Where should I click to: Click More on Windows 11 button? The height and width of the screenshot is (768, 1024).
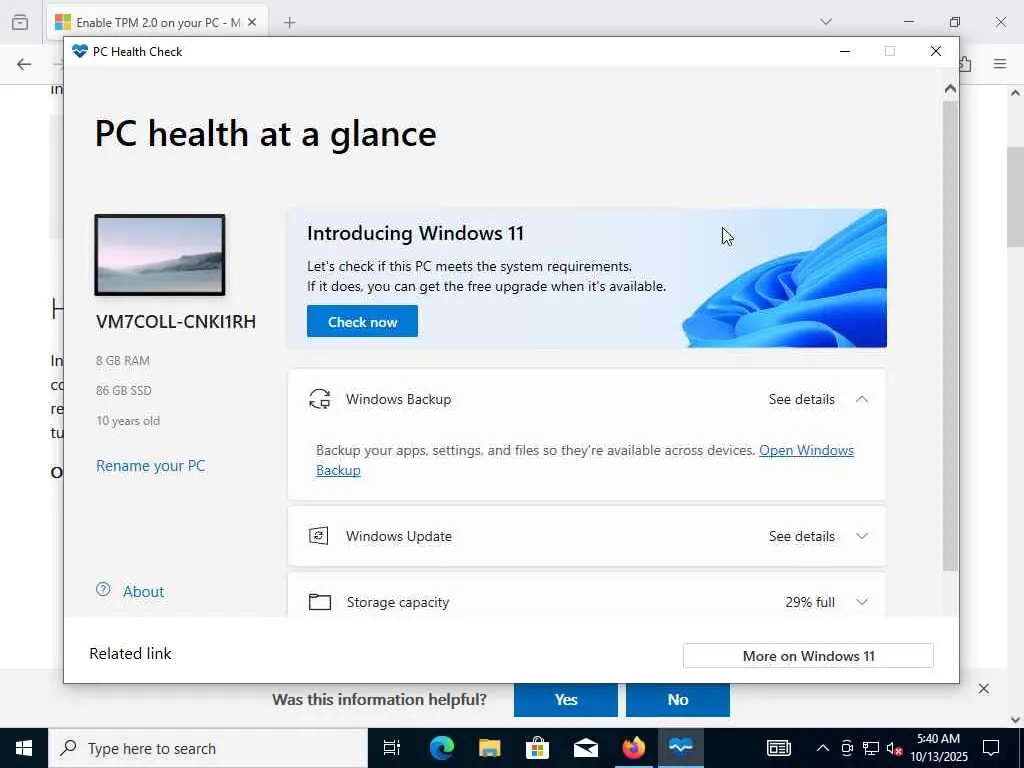808,656
